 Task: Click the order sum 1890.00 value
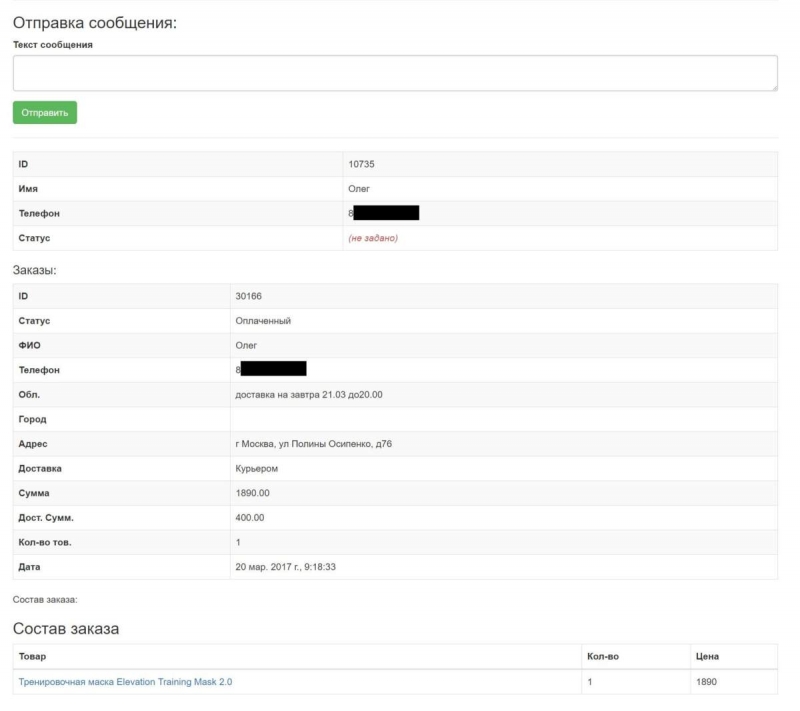click(x=253, y=494)
